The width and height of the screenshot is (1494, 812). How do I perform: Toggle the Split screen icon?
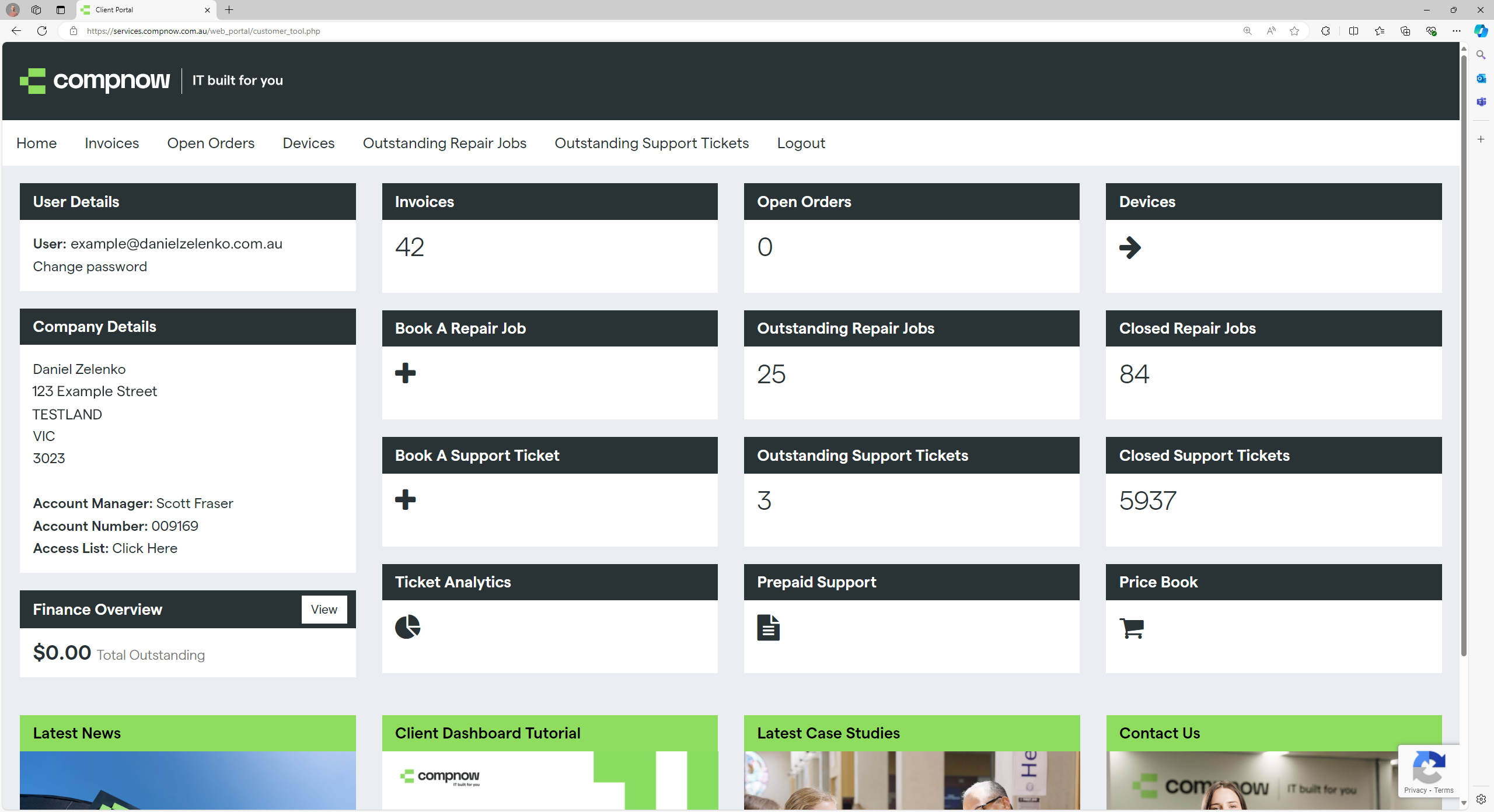click(1353, 31)
